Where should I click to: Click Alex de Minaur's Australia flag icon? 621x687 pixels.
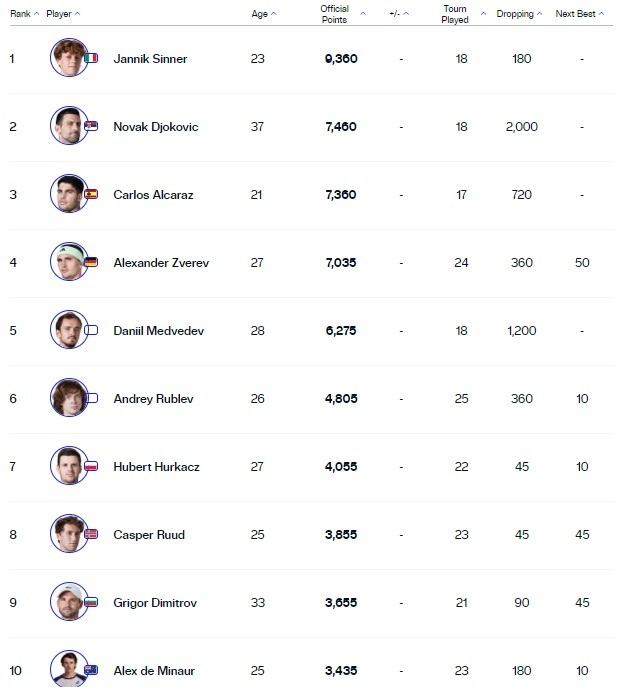click(x=92, y=670)
